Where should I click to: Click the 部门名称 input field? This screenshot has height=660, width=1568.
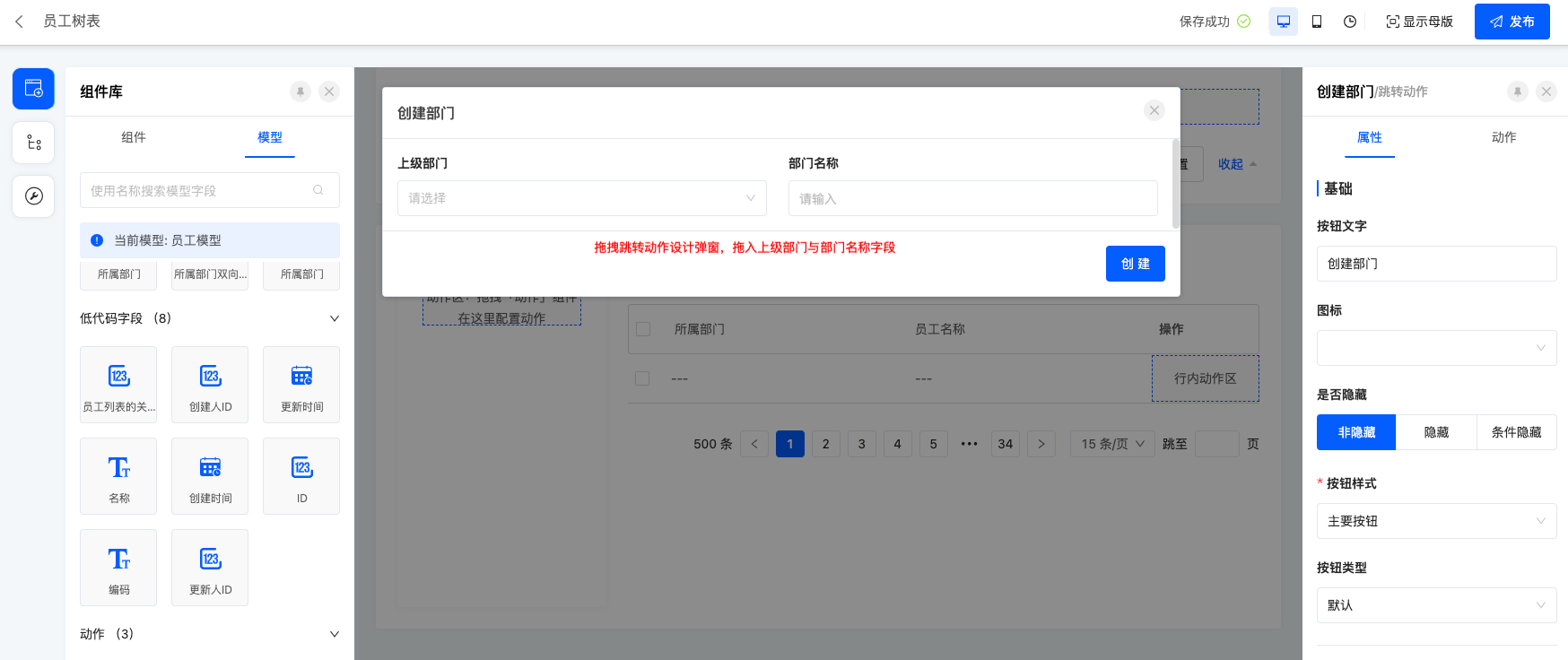(x=973, y=198)
